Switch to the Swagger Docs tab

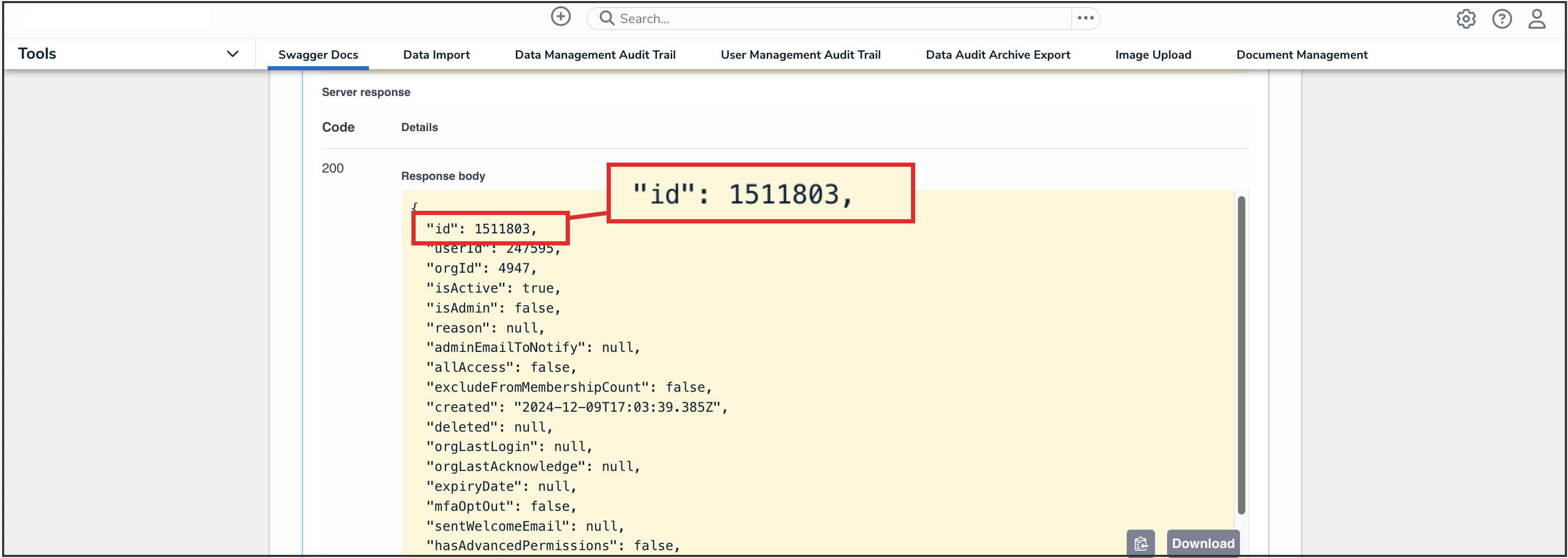coord(317,55)
